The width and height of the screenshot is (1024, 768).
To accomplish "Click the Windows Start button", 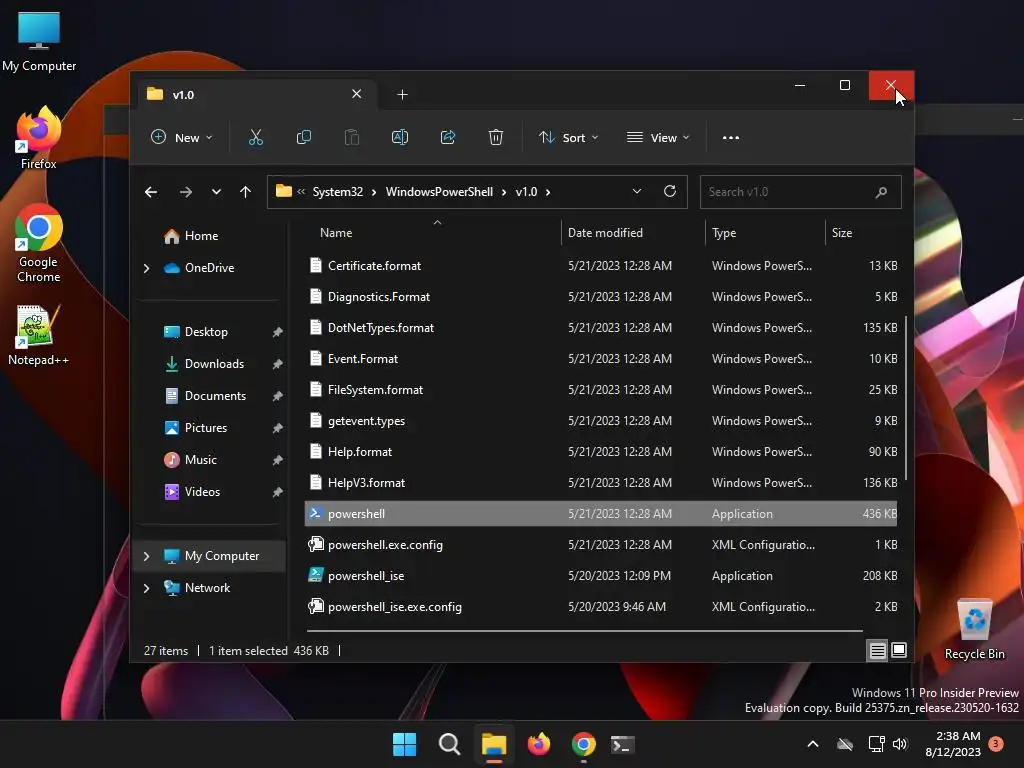I will tap(404, 744).
